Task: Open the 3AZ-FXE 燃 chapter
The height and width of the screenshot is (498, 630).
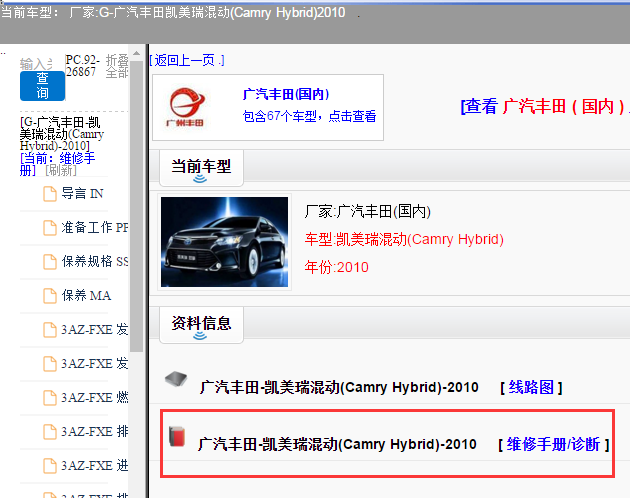Action: [95, 398]
